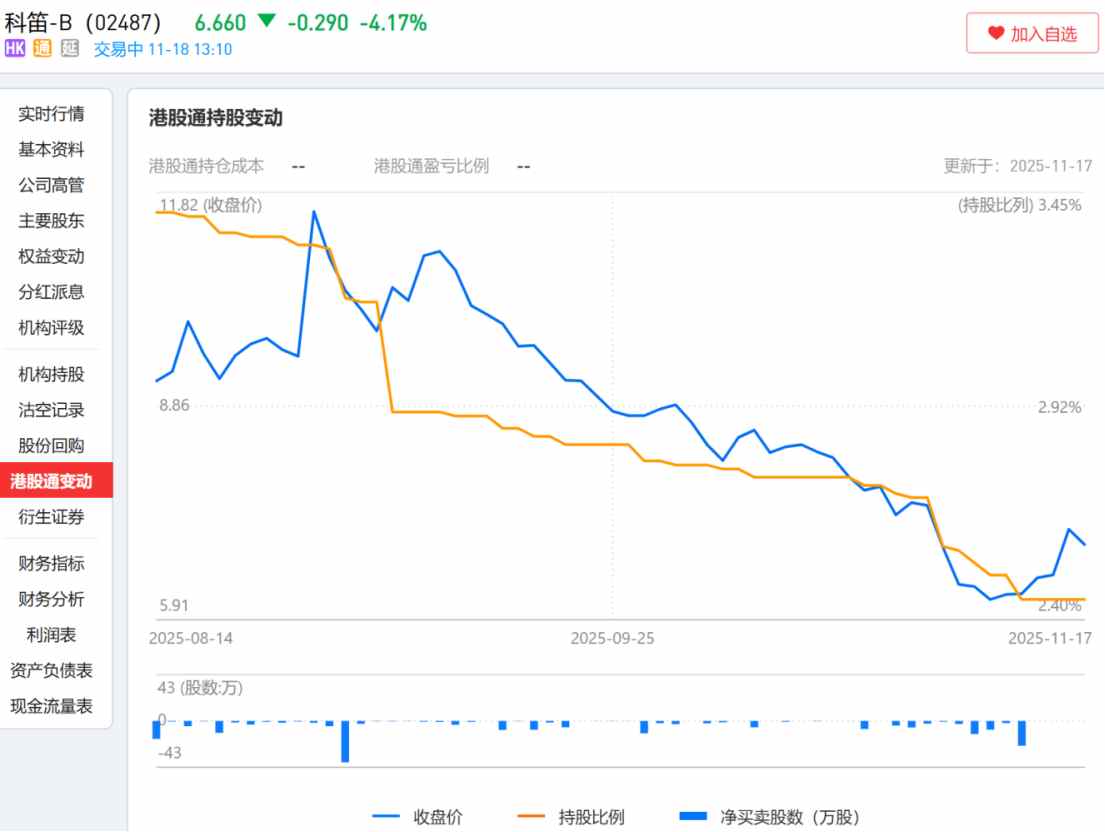This screenshot has width=1105, height=832.
Task: Click the gray 延 delayed quote badge
Action: click(x=69, y=49)
